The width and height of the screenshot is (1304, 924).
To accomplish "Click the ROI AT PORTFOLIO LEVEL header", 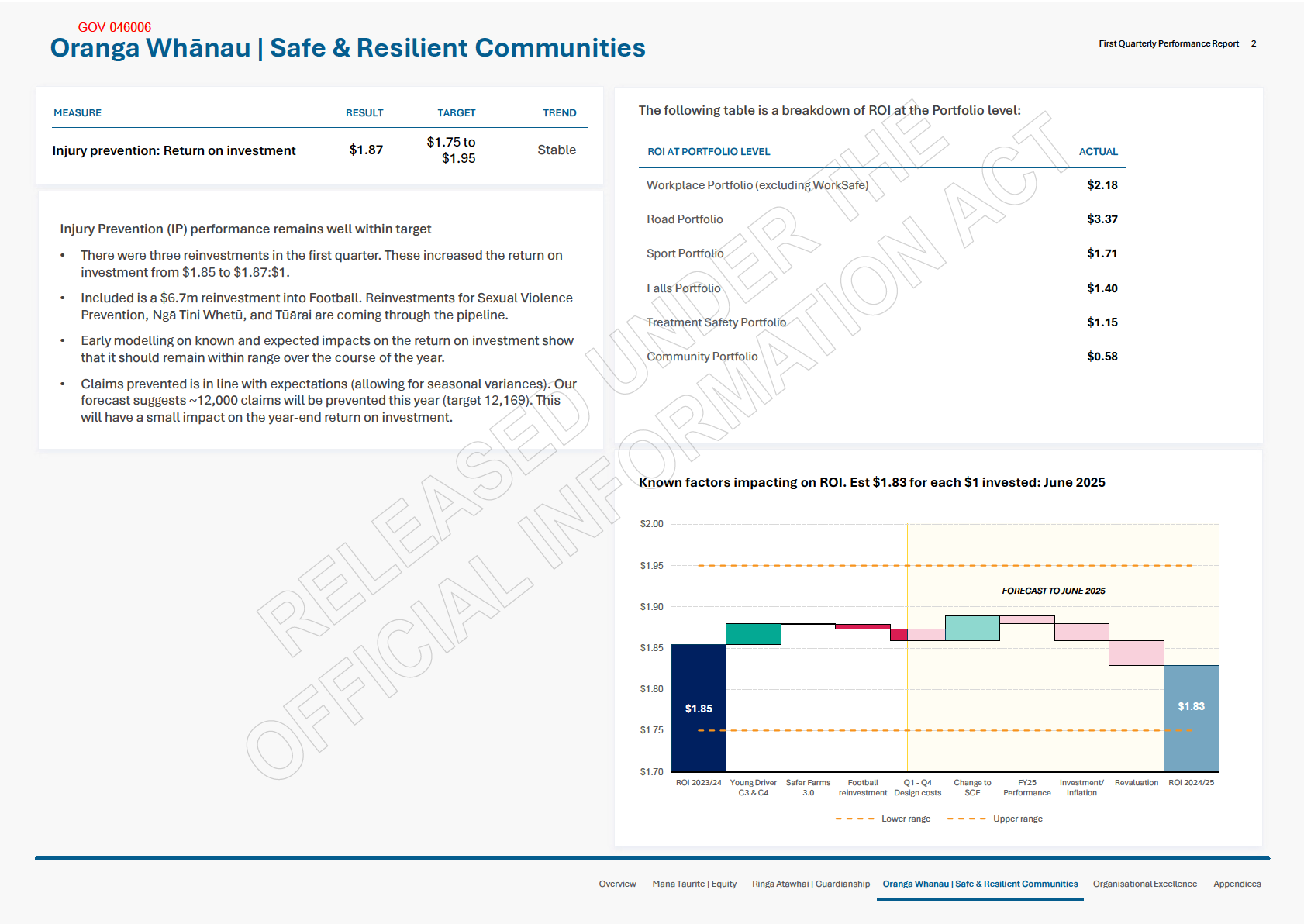I will click(x=709, y=152).
